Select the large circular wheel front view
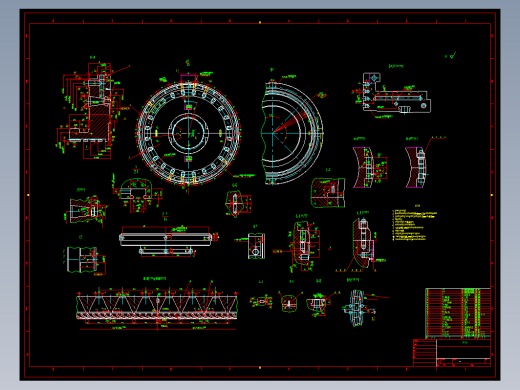Image resolution: width=520 pixels, height=390 pixels. pyautogui.click(x=188, y=133)
